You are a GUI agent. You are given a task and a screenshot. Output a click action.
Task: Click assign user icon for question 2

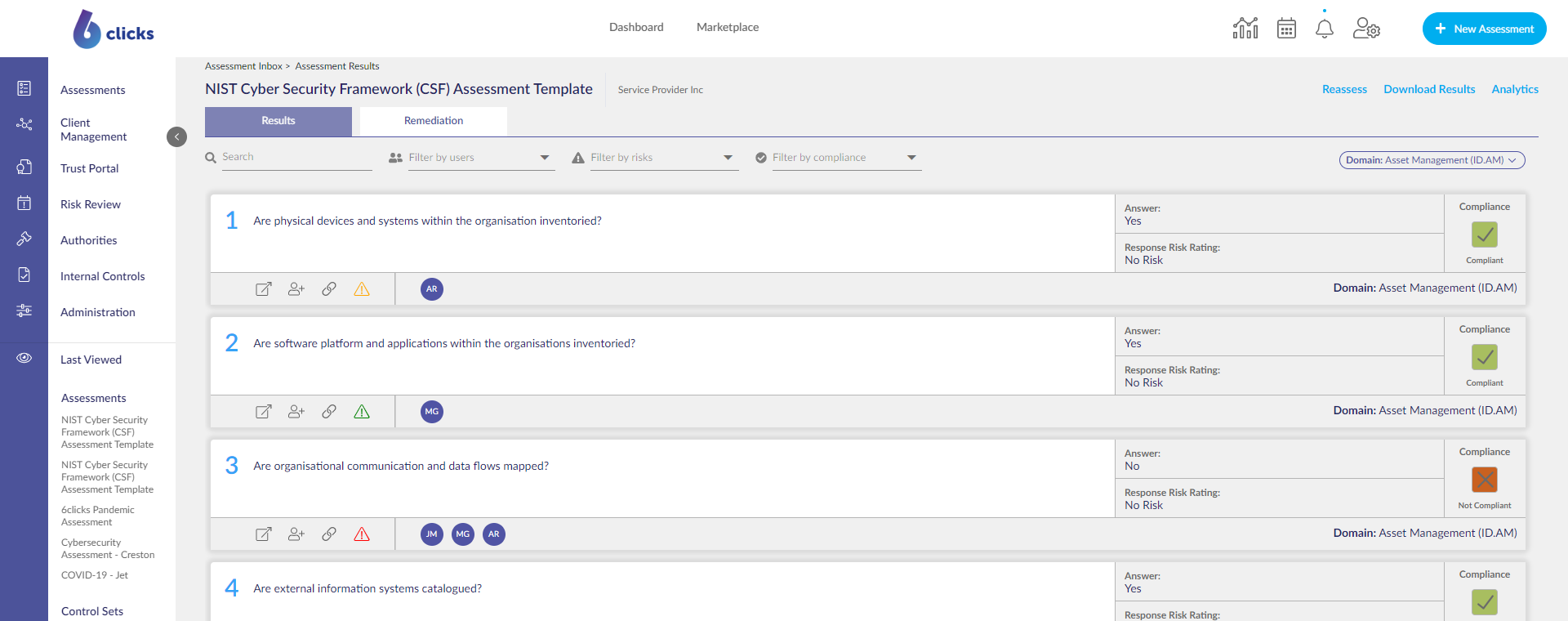296,412
